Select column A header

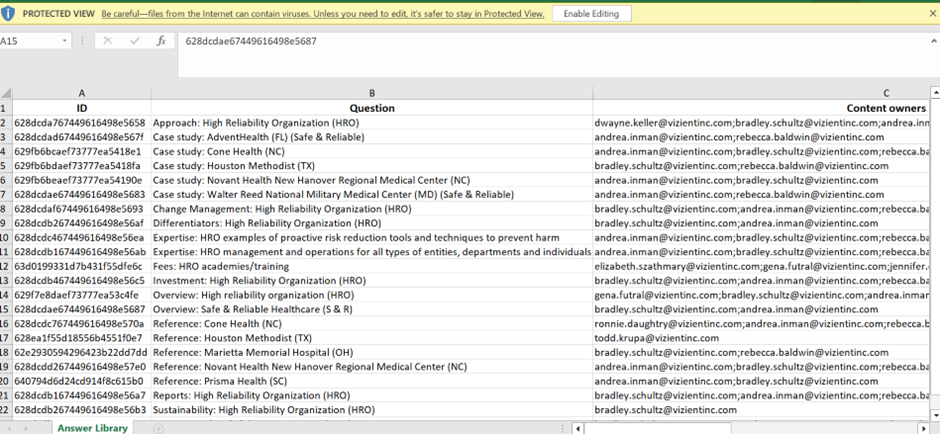pyautogui.click(x=82, y=93)
